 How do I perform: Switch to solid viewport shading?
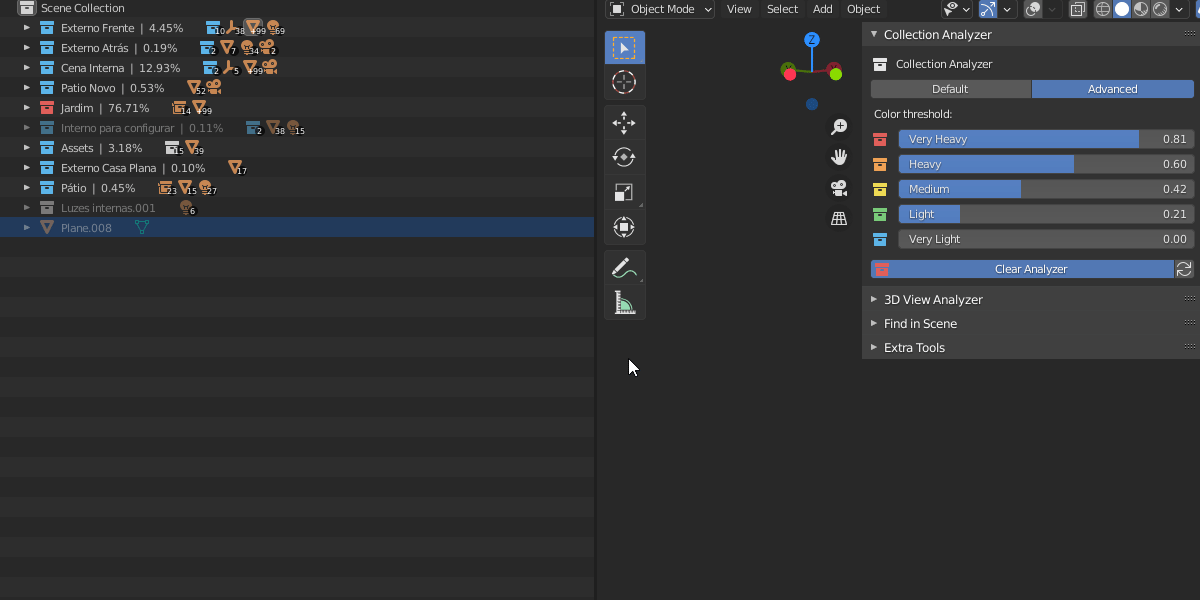[x=1122, y=9]
